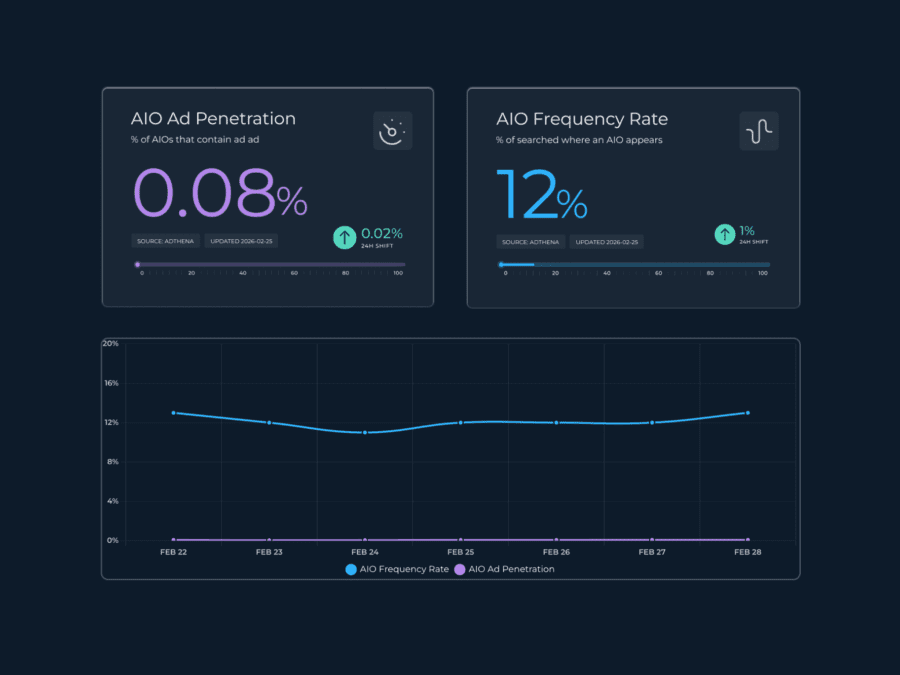Click the 1% 24H shift badge
Viewport: 900px width, 675px height.
point(748,233)
